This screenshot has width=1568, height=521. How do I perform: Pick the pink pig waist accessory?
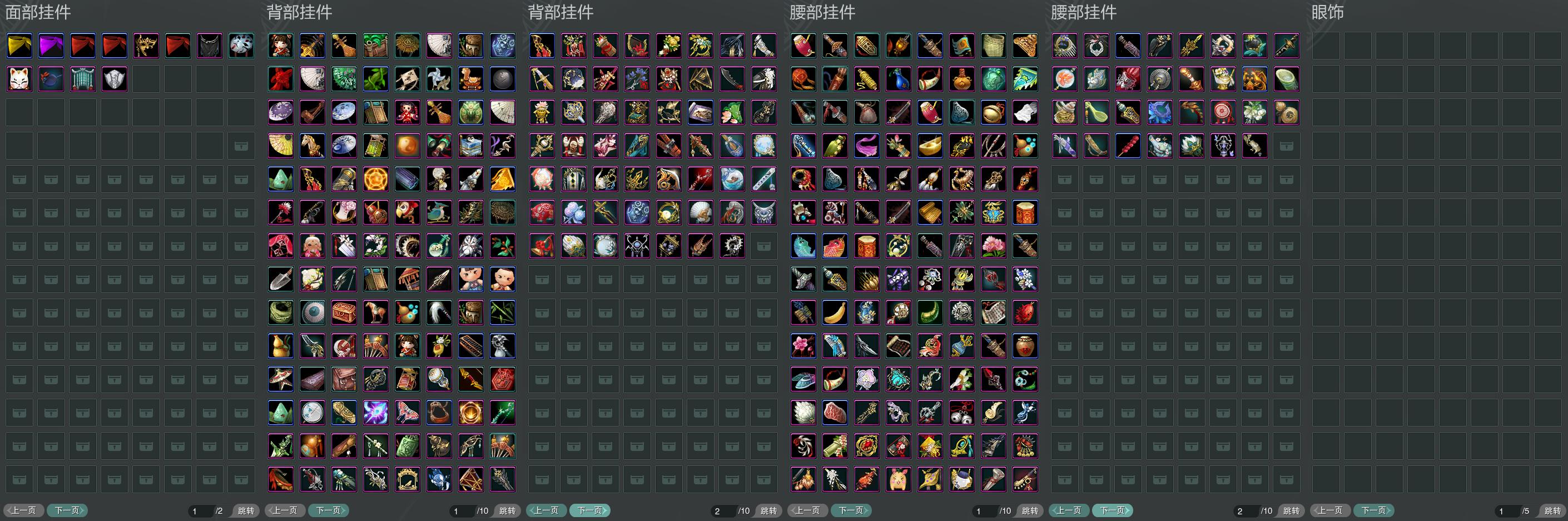[x=899, y=480]
